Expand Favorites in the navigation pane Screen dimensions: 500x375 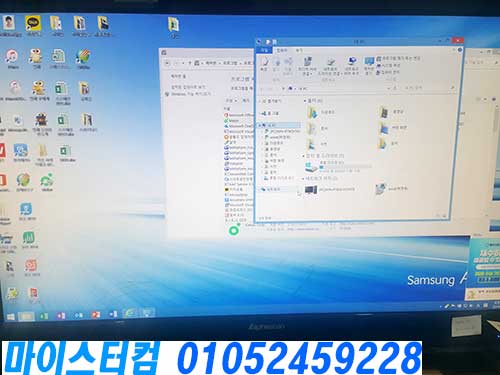coord(260,101)
